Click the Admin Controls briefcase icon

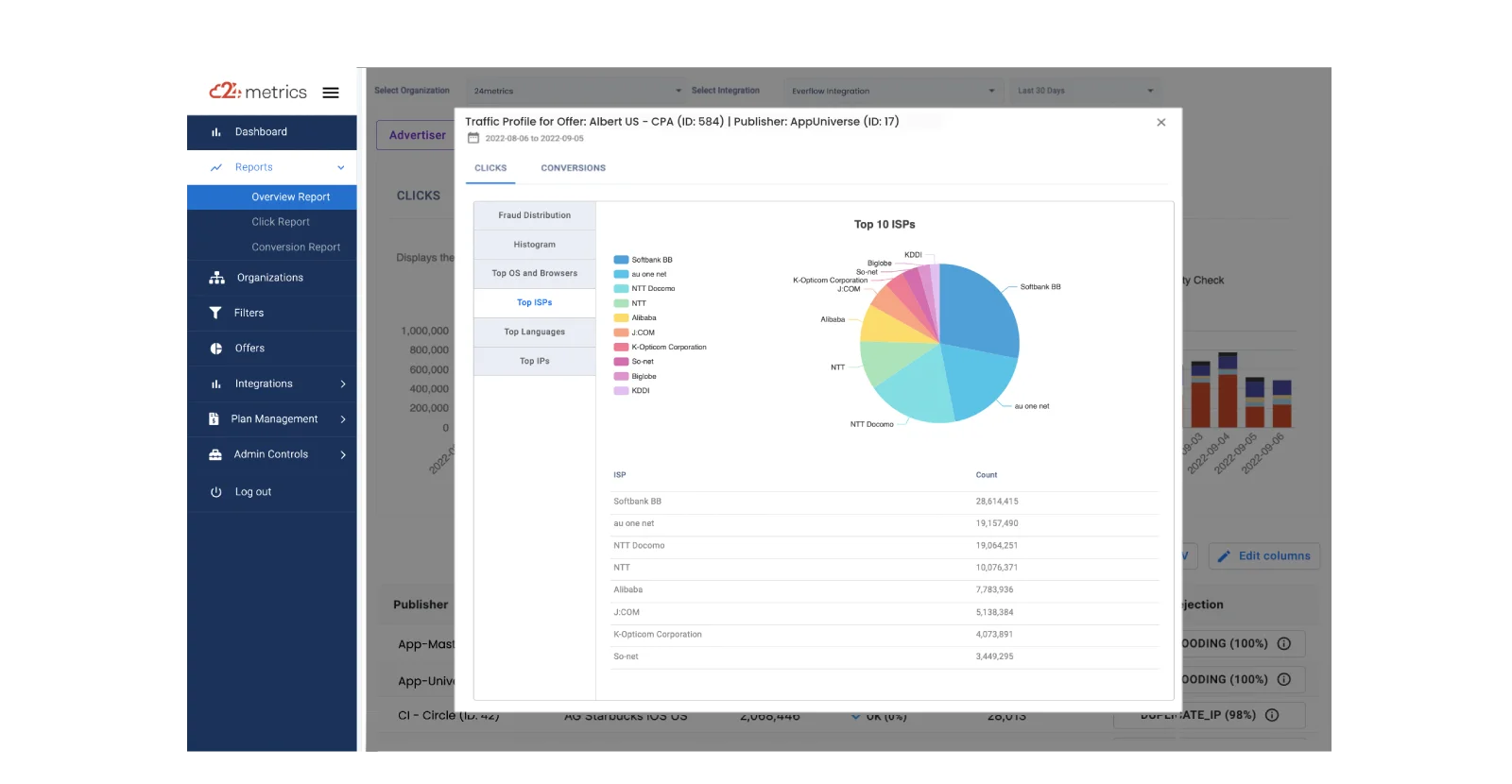[x=215, y=454]
